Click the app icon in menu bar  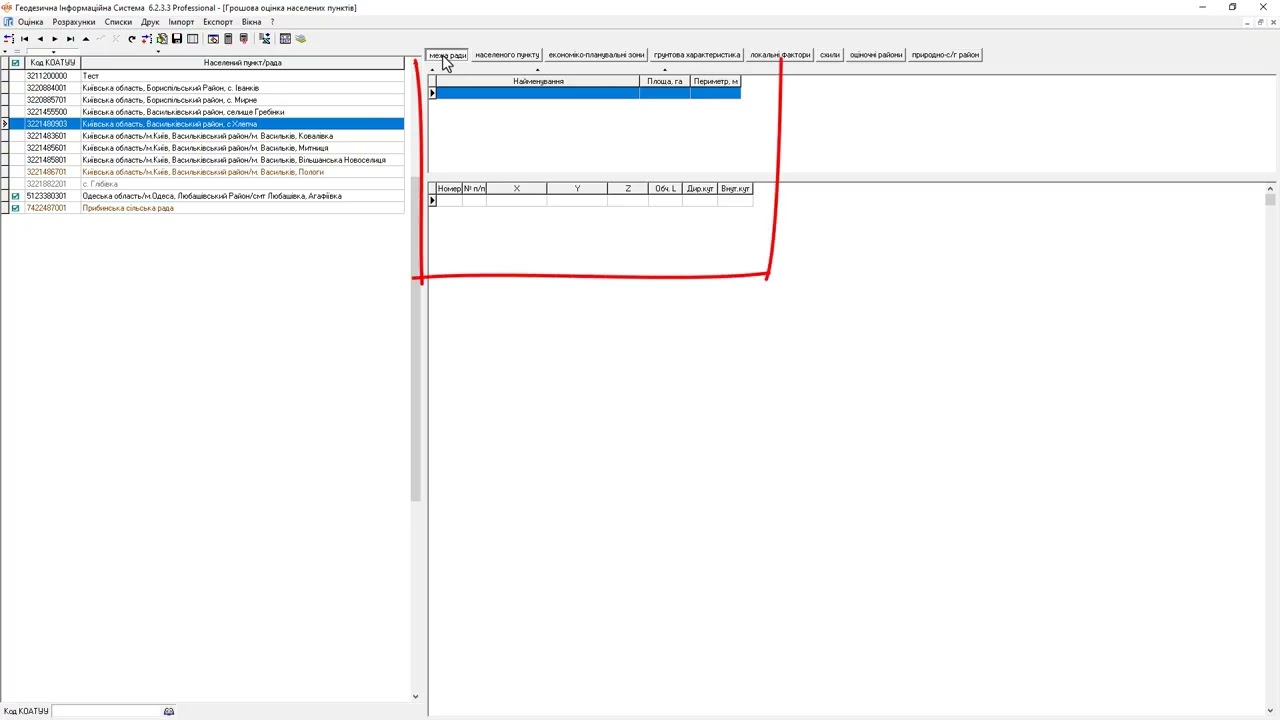(8, 22)
